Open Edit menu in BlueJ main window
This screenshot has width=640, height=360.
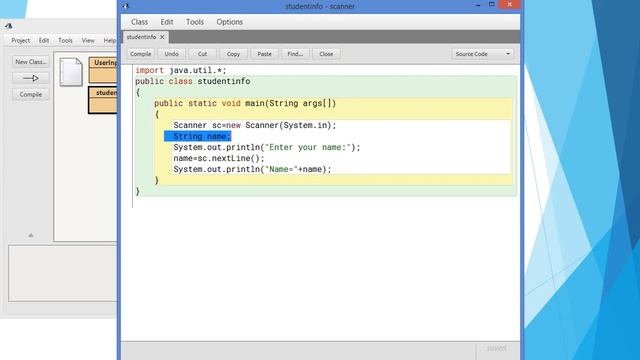point(44,40)
